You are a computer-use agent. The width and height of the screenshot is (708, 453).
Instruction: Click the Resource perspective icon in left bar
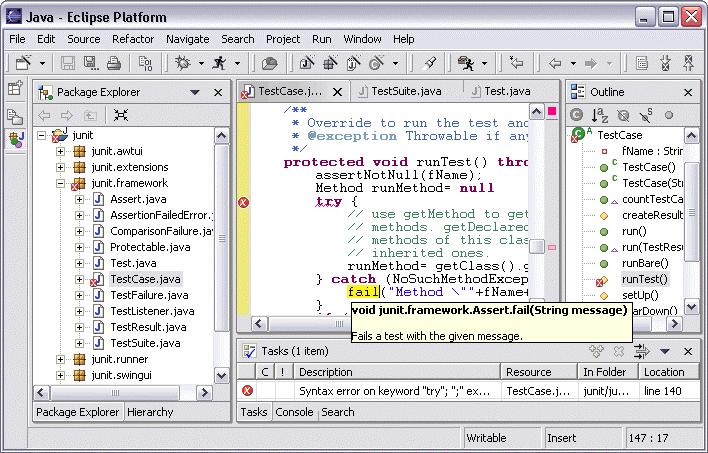(14, 117)
